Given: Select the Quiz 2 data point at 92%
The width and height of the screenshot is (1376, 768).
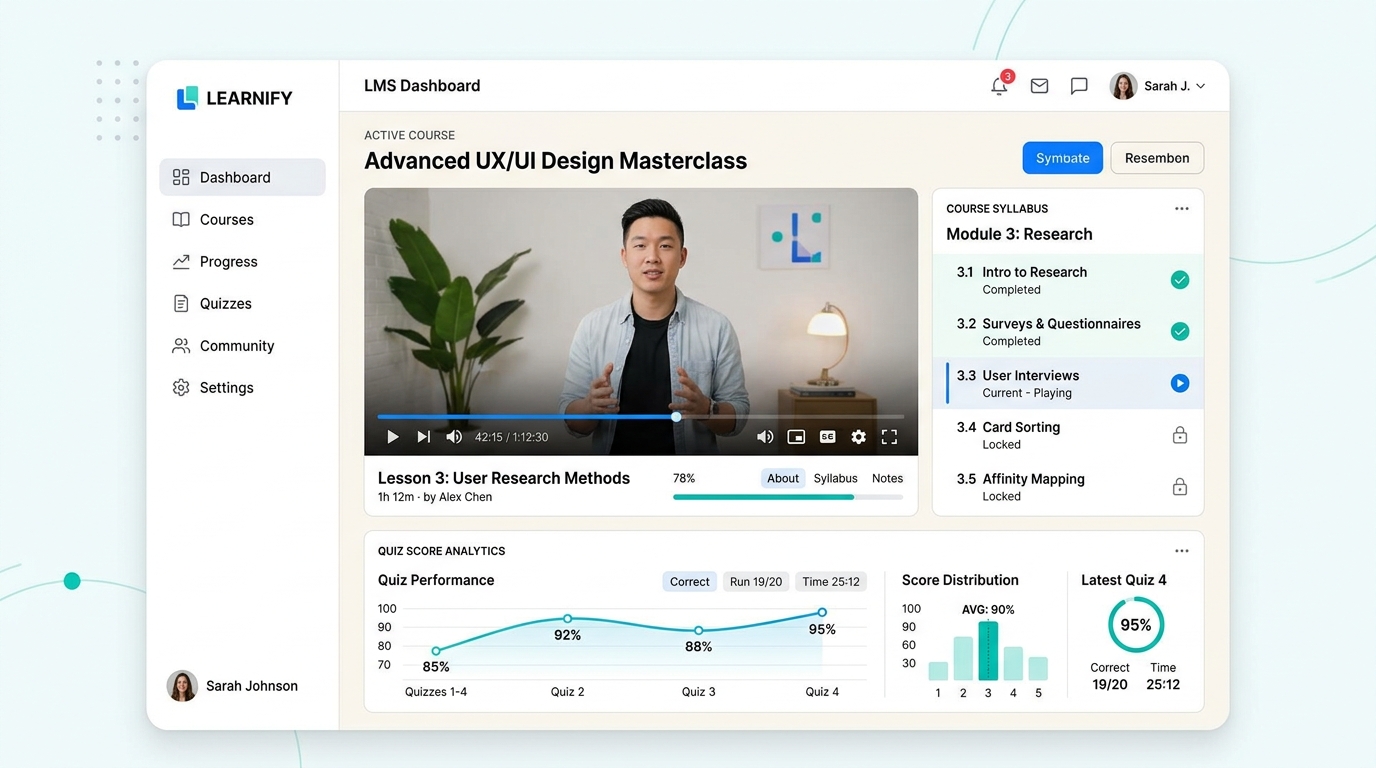Looking at the screenshot, I should tap(568, 619).
